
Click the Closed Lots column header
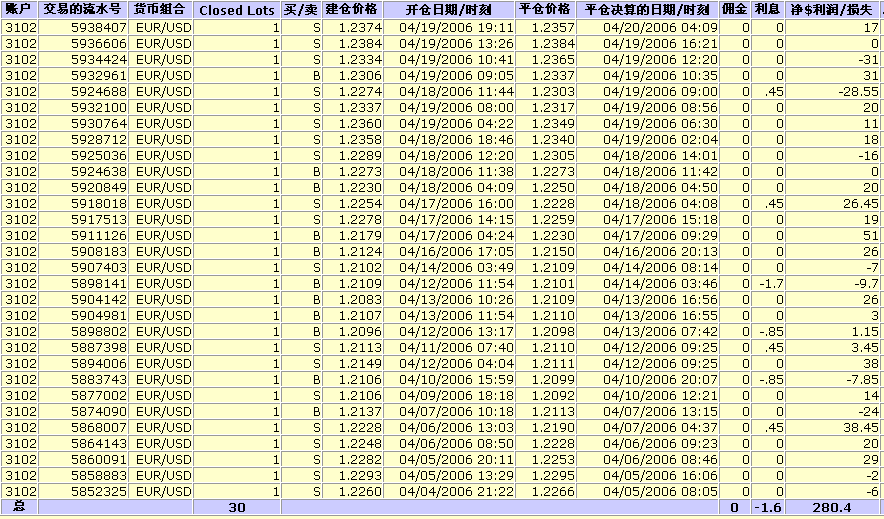(237, 10)
